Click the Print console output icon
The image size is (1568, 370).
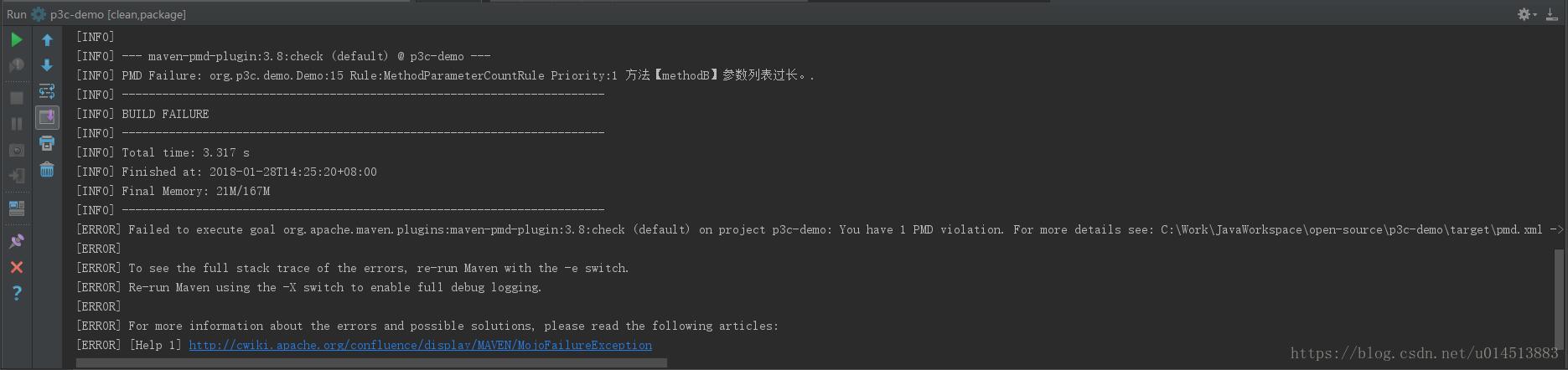[x=47, y=143]
